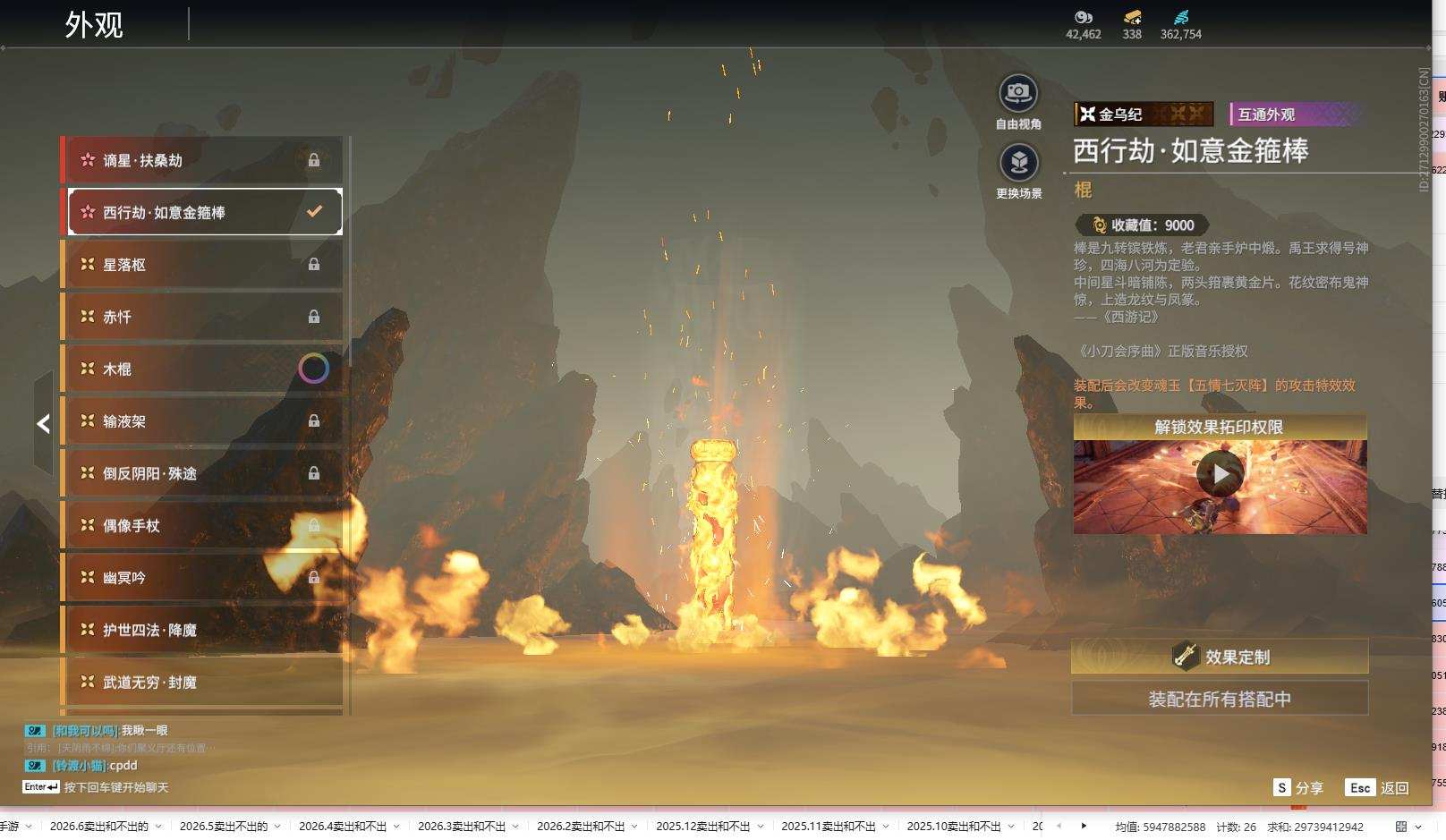This screenshot has width=1446, height=840.
Task: Open dropdown arrow on 2025.11卖出和不出 tab
Action: point(885,826)
